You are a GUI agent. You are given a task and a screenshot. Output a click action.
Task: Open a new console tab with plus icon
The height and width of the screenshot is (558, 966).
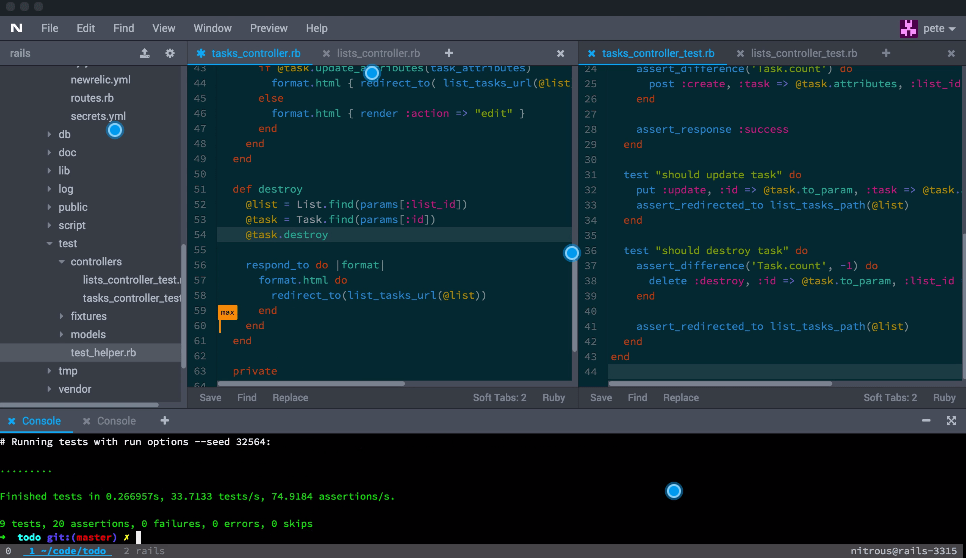(165, 421)
